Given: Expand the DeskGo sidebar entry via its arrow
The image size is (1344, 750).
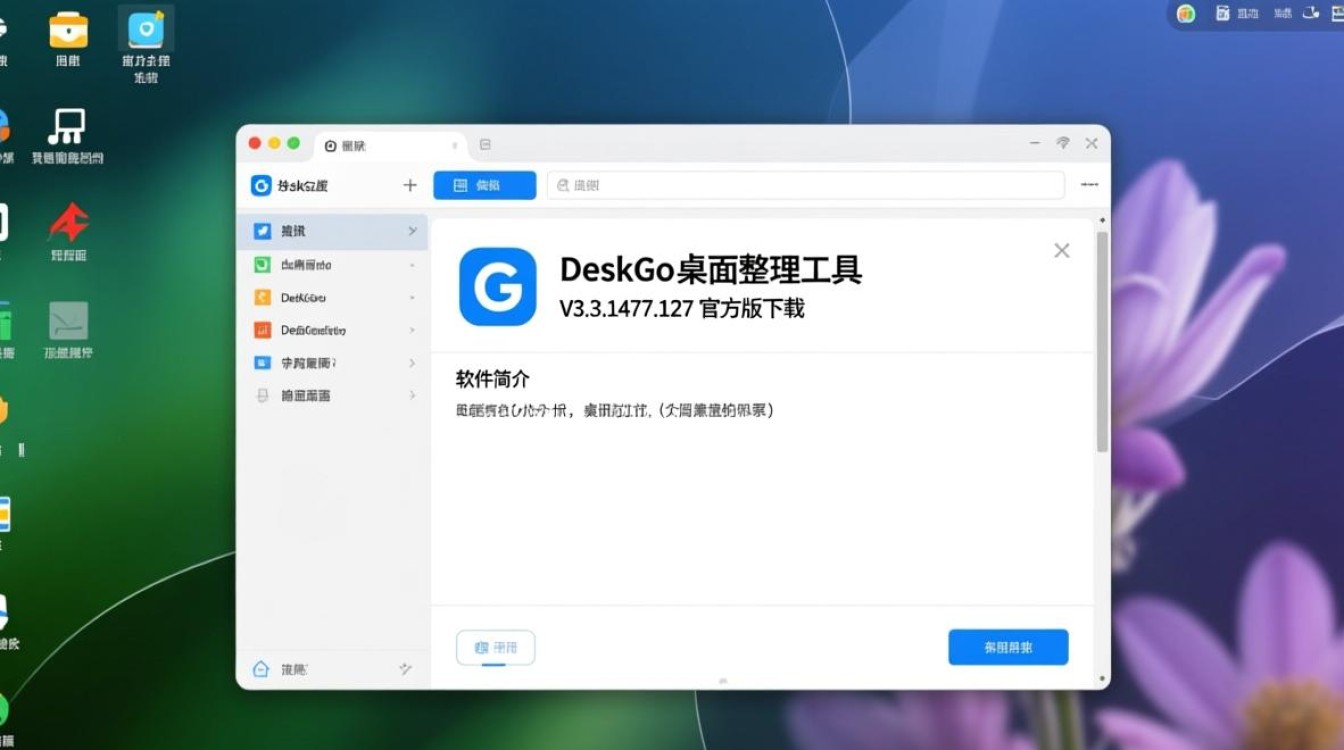Looking at the screenshot, I should (410, 297).
